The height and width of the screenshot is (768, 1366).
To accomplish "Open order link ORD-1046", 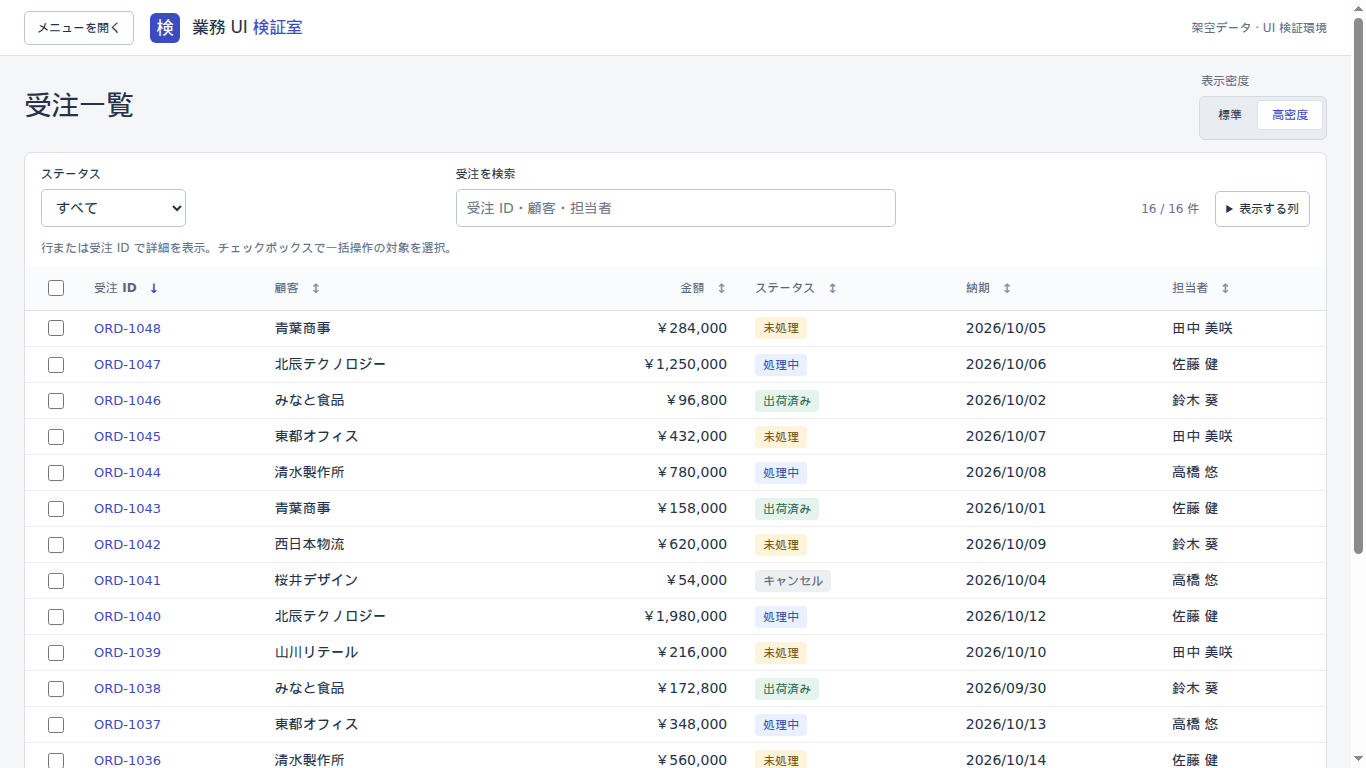I will pos(127,400).
